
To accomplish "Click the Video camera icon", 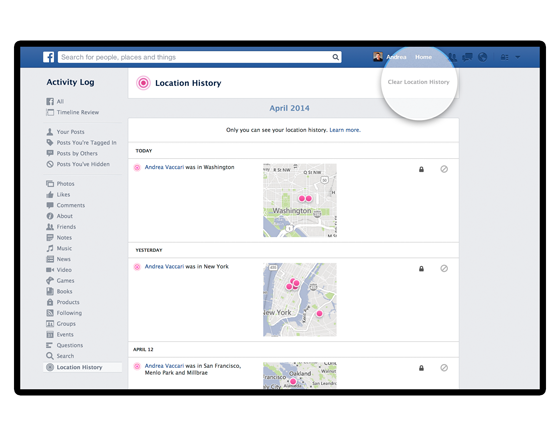I will pos(50,270).
